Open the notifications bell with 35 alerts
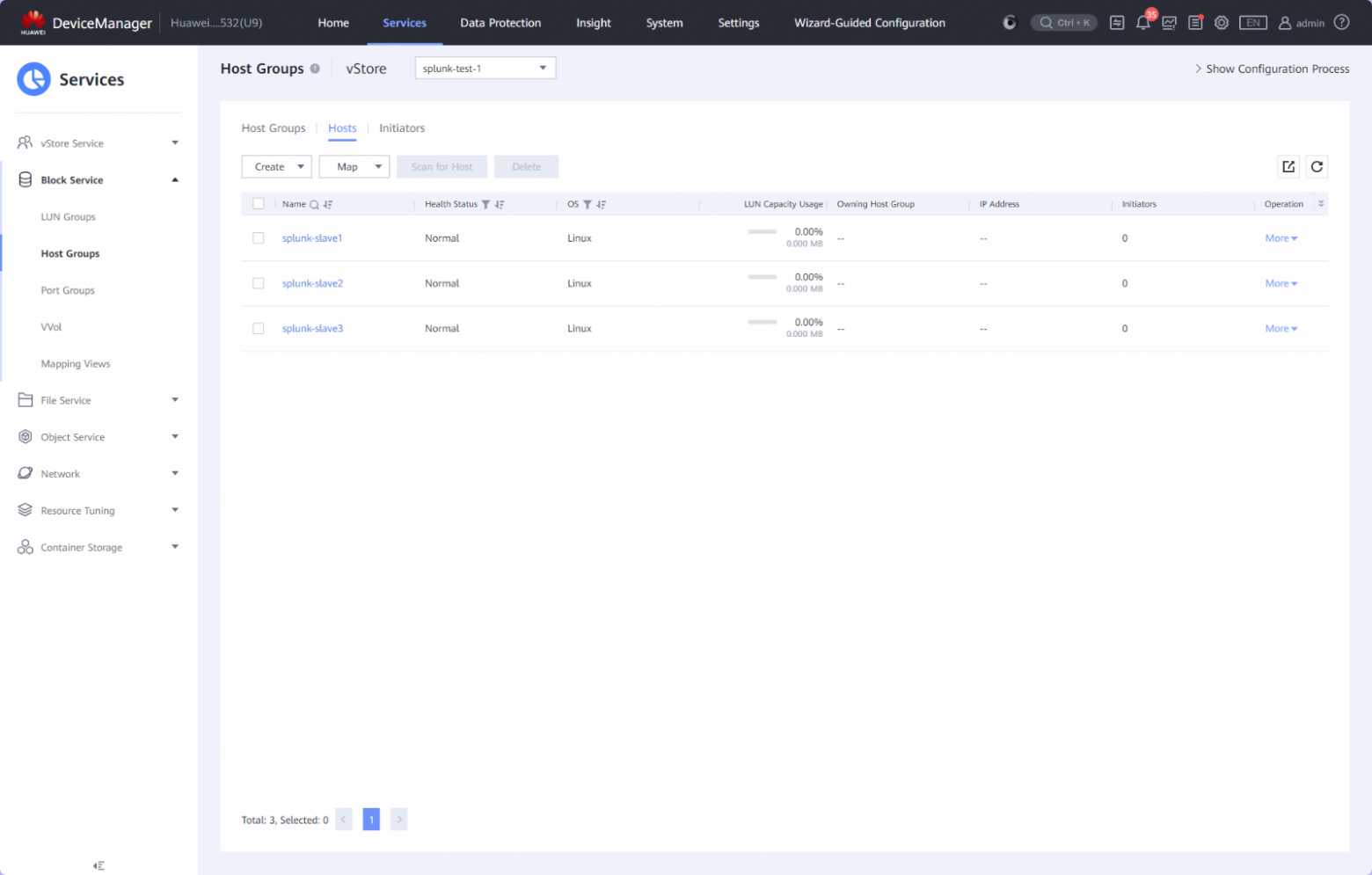Viewport: 1372px width, 875px height. 1143,22
